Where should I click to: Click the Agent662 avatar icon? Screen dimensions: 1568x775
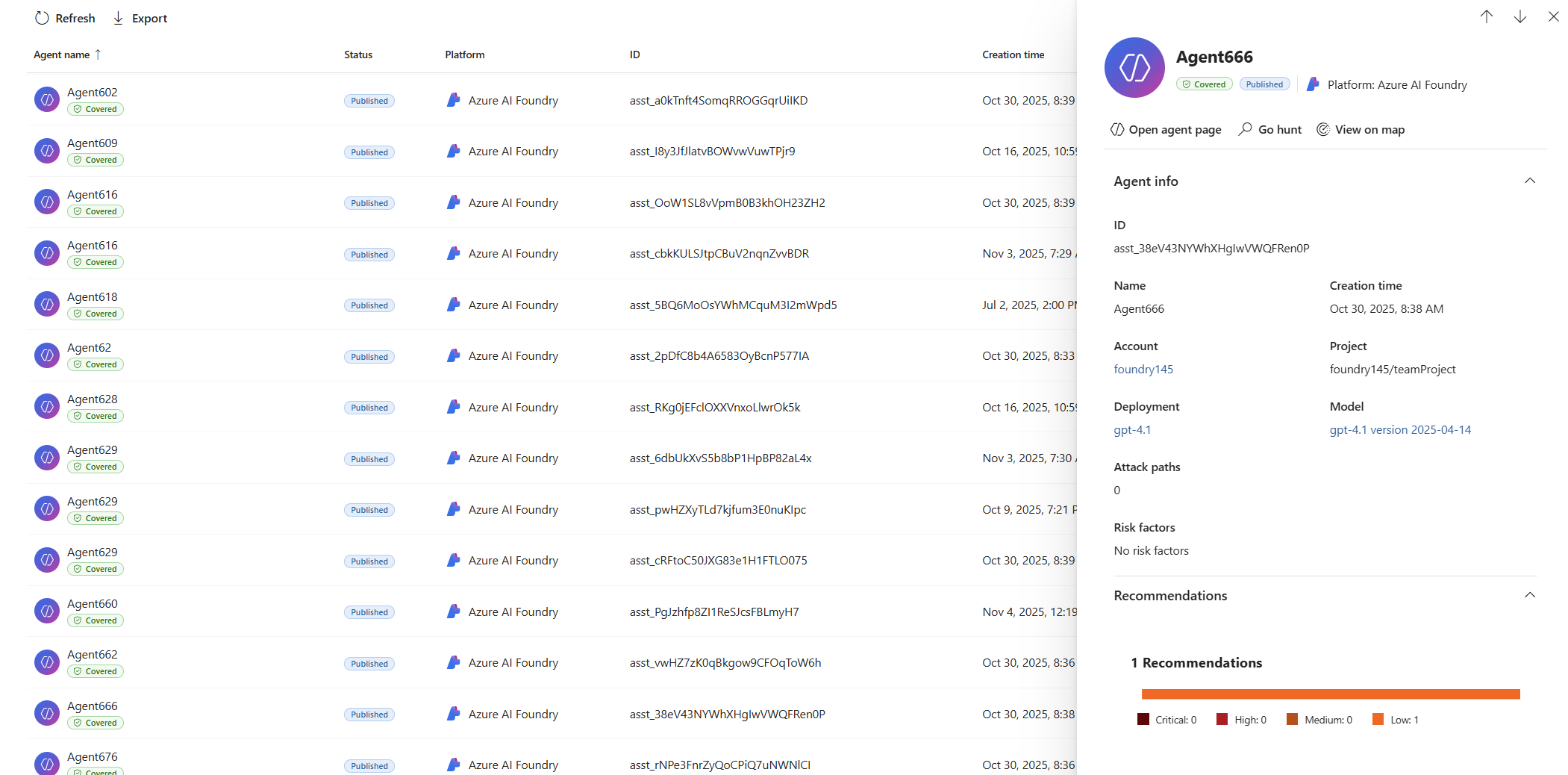(x=47, y=662)
